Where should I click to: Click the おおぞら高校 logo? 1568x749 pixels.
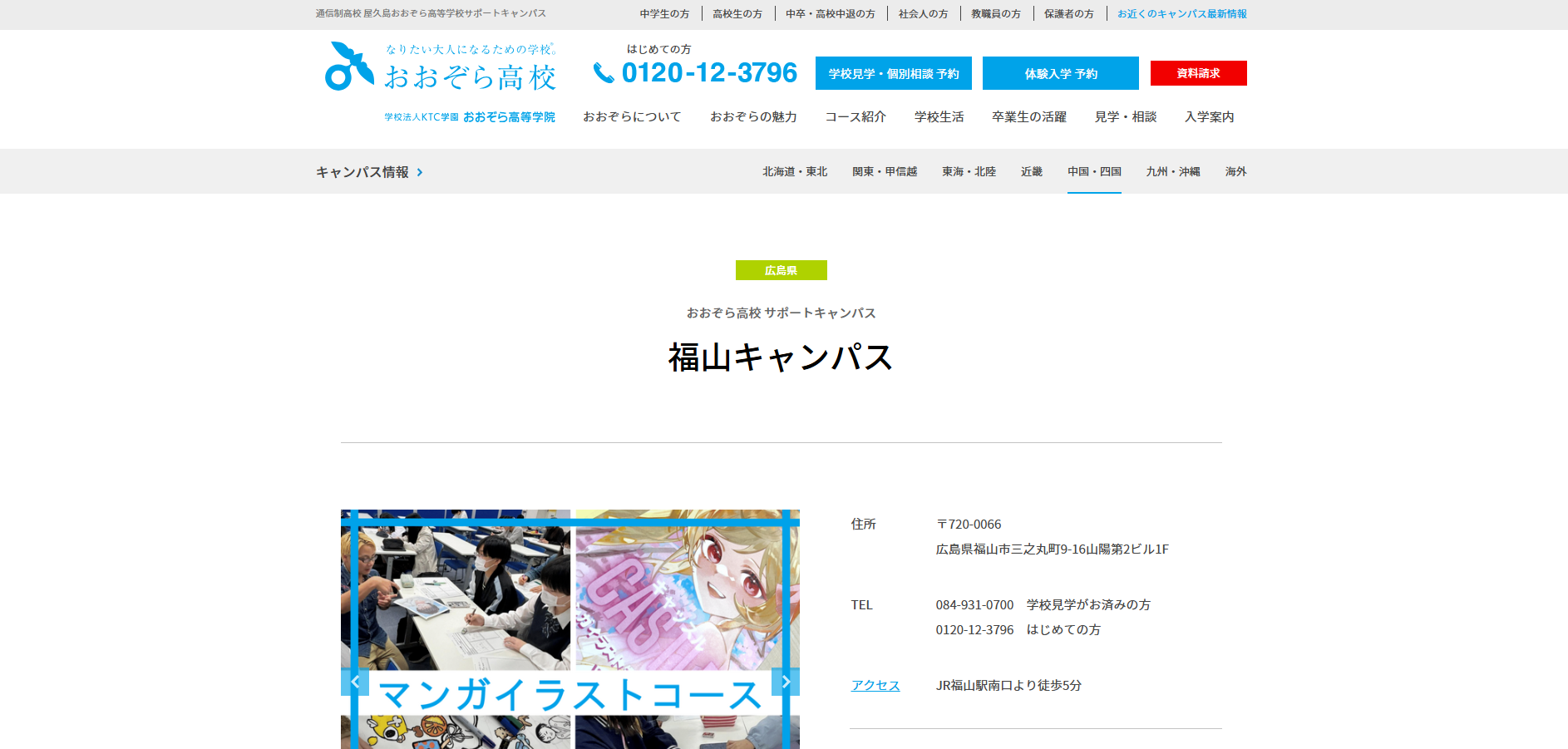(440, 67)
